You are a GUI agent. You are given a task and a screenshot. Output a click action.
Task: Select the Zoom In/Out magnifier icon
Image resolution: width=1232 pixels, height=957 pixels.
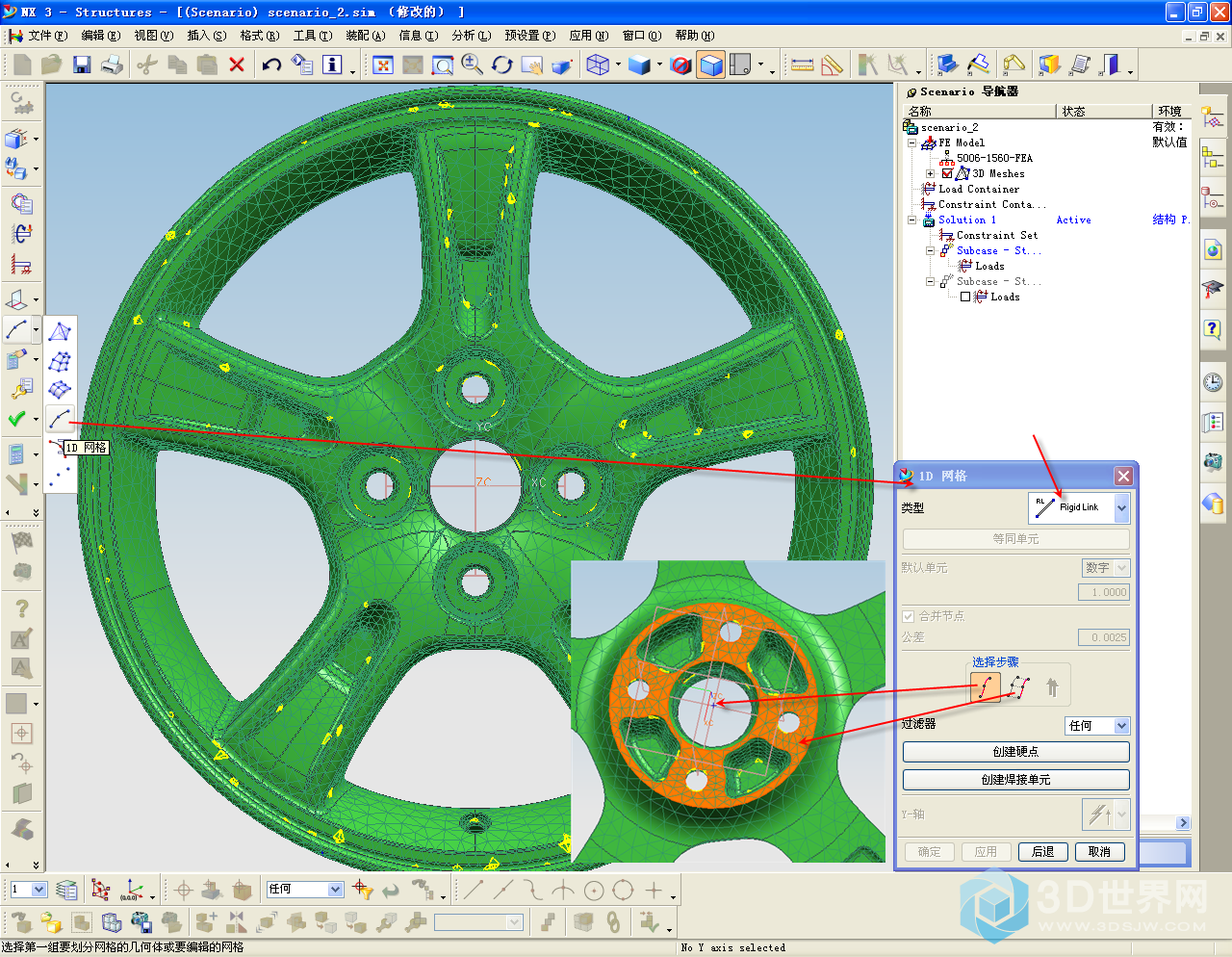(473, 65)
